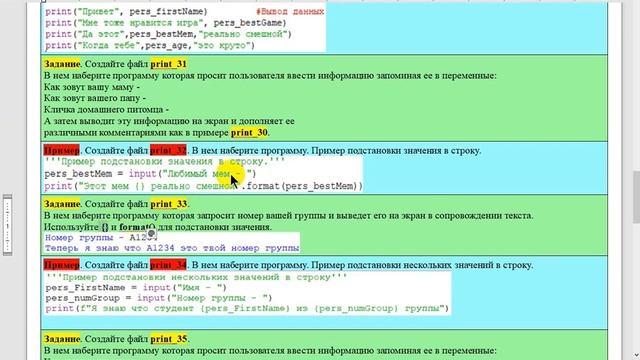Click the bold word format() in print_33 task
Screen dimensions: 640x360
coord(137,227)
